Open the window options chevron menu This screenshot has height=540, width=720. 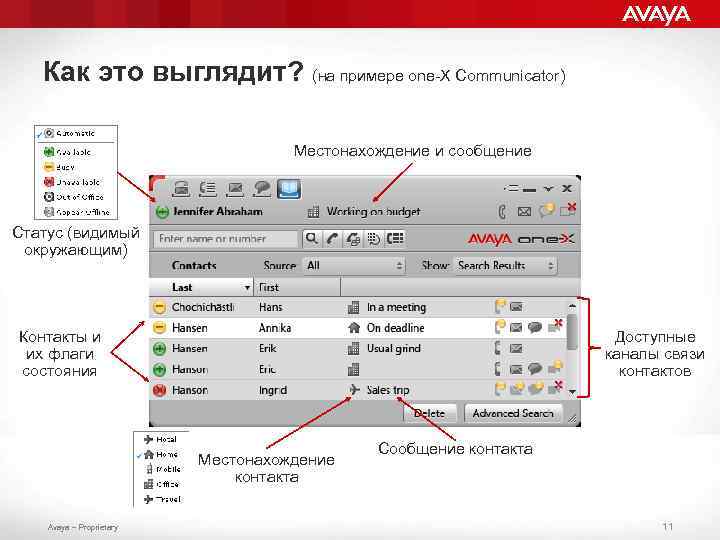click(x=548, y=188)
